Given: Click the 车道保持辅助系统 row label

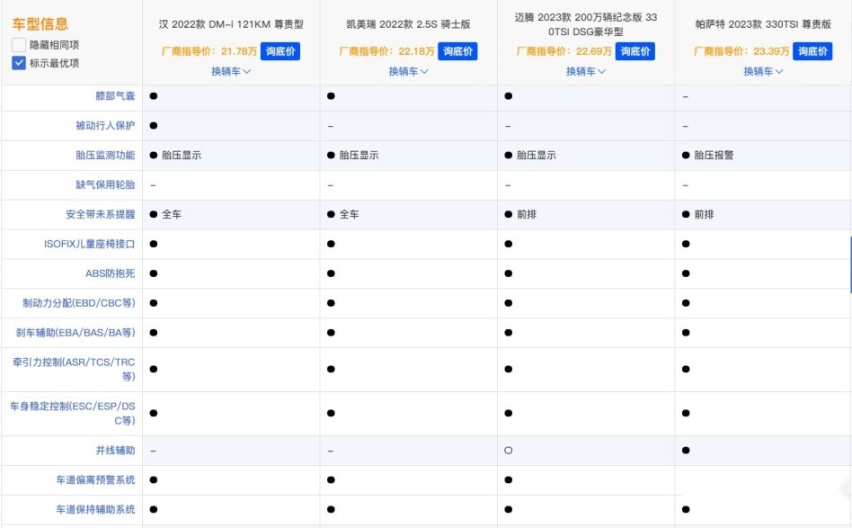Looking at the screenshot, I should (x=96, y=510).
